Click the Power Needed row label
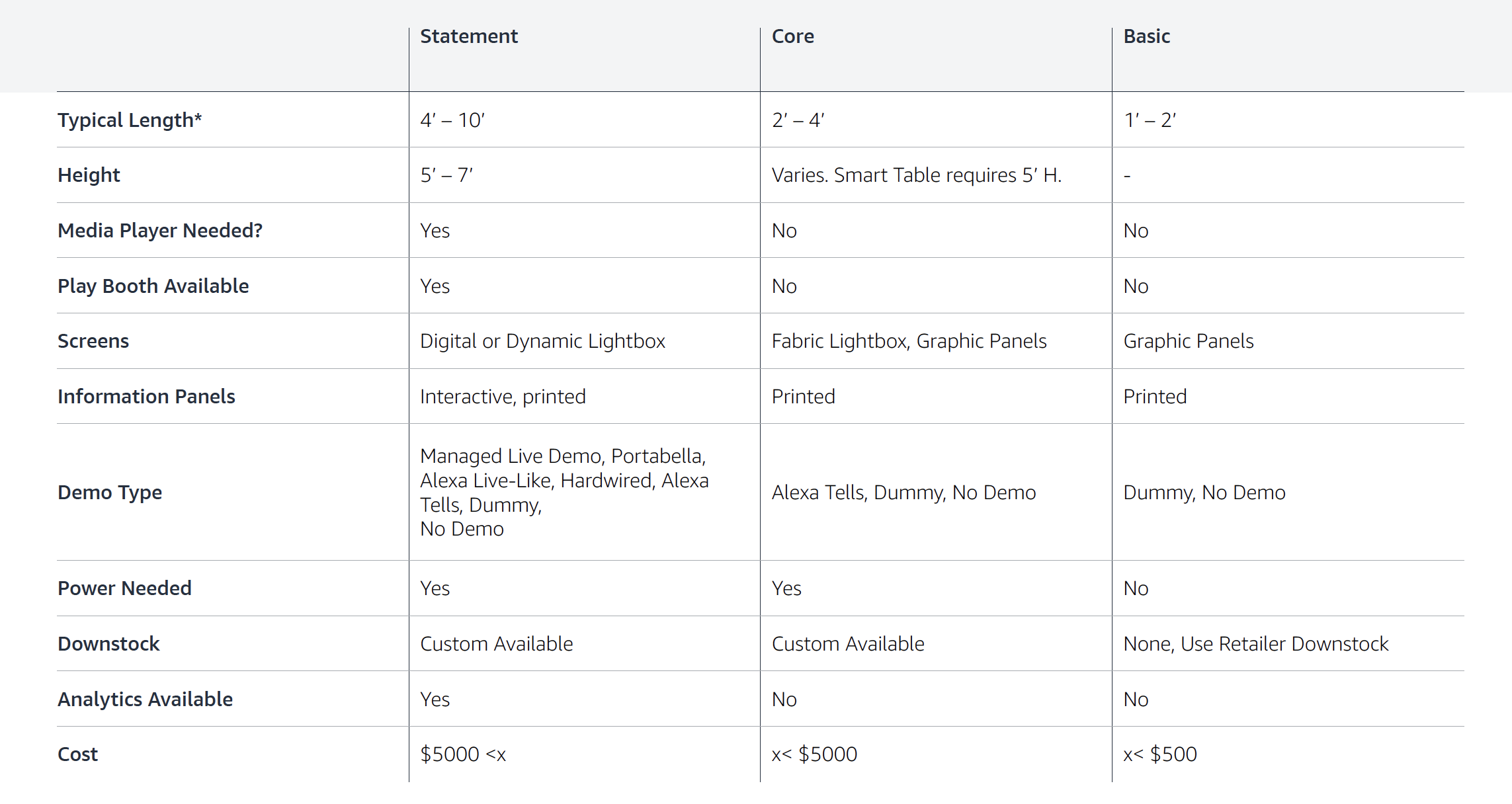Image resolution: width=1512 pixels, height=804 pixels. tap(124, 588)
